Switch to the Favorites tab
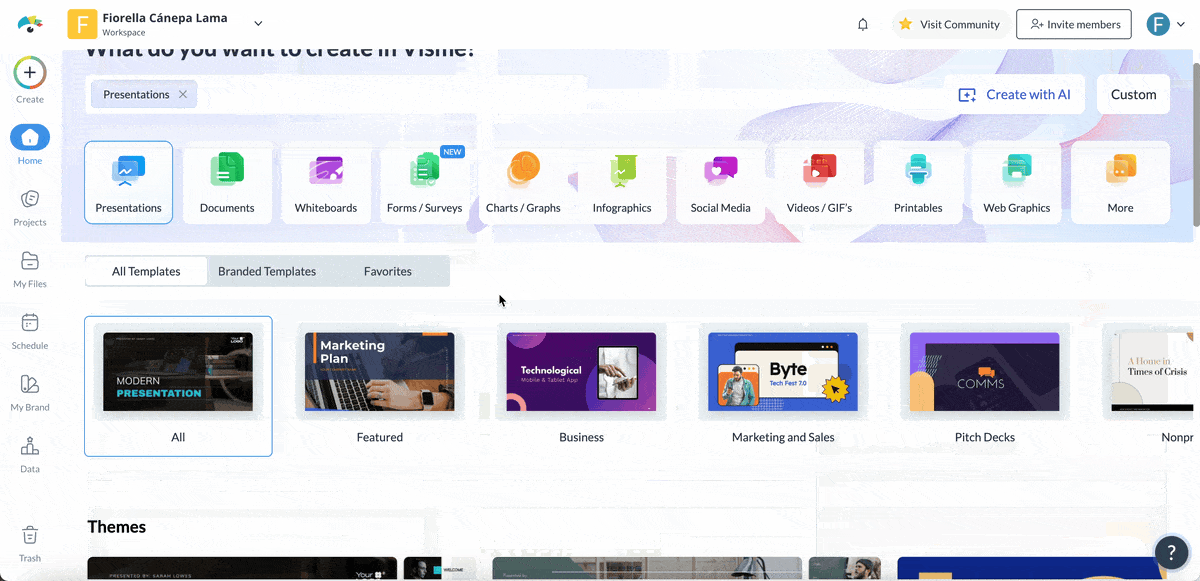The width and height of the screenshot is (1200, 581). 388,271
